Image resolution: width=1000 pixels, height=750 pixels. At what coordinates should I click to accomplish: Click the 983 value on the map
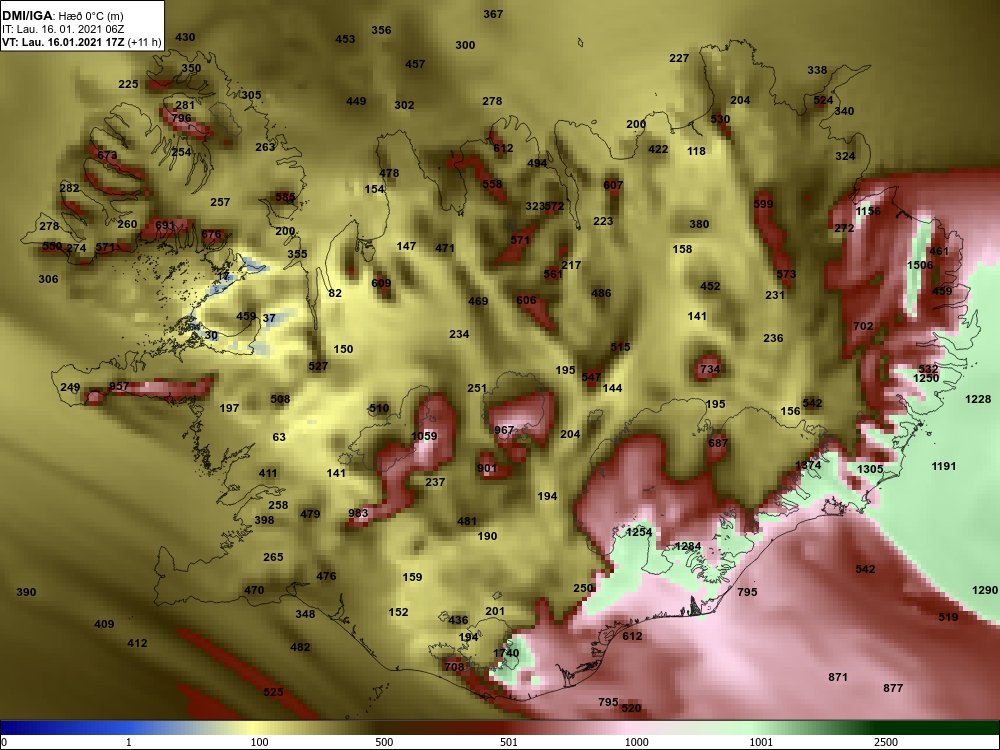[x=358, y=513]
